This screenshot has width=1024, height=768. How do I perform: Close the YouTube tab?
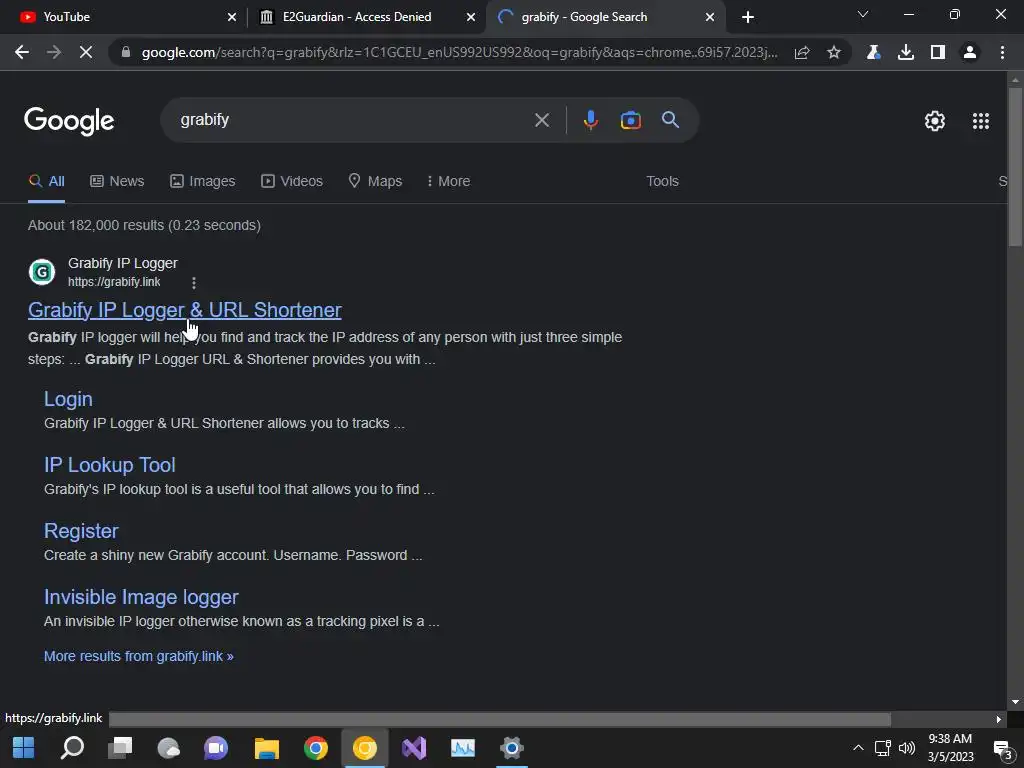[x=232, y=17]
